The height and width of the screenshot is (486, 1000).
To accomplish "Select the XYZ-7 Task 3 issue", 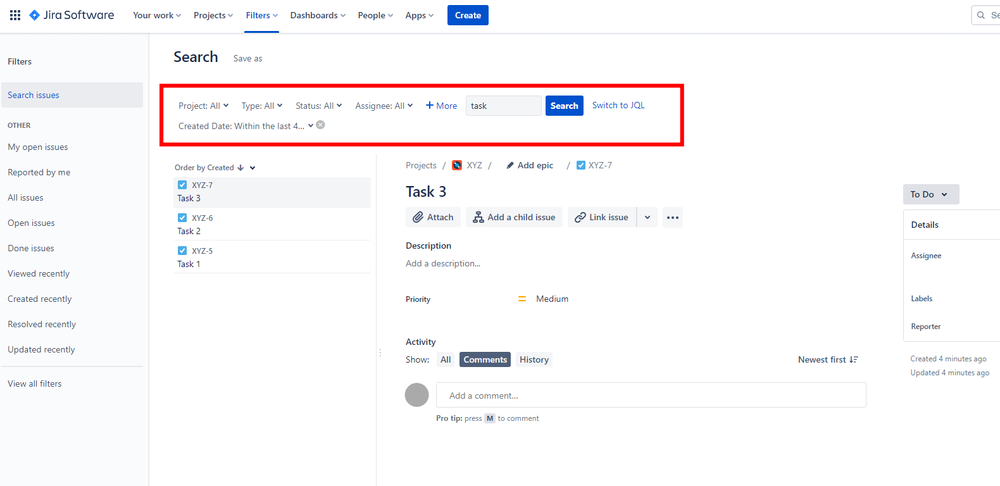I will click(272, 192).
